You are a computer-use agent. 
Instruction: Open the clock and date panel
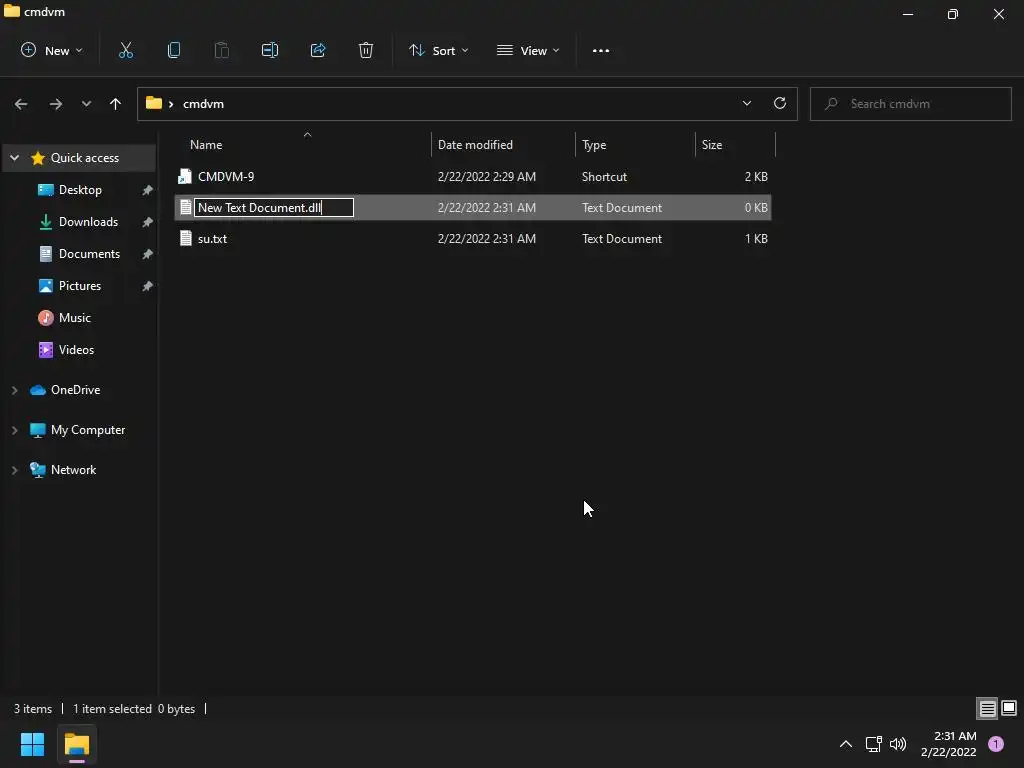(949, 744)
